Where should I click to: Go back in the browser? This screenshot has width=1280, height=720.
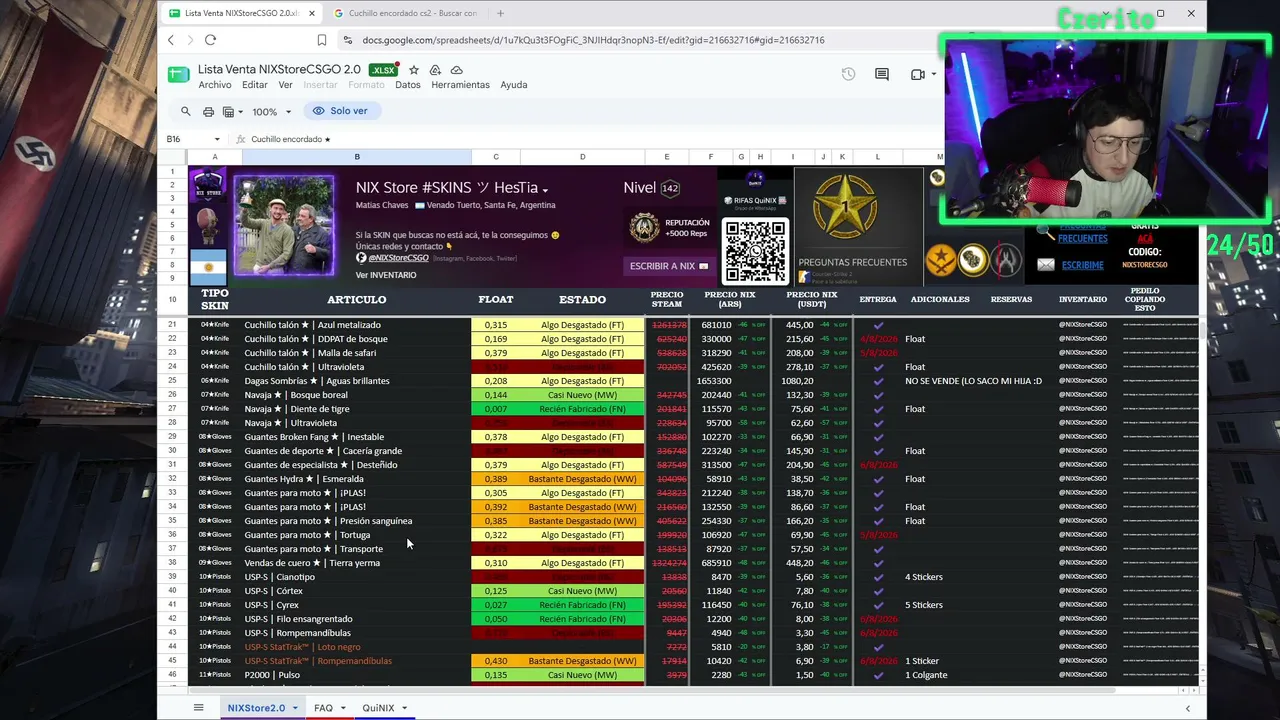(x=171, y=40)
